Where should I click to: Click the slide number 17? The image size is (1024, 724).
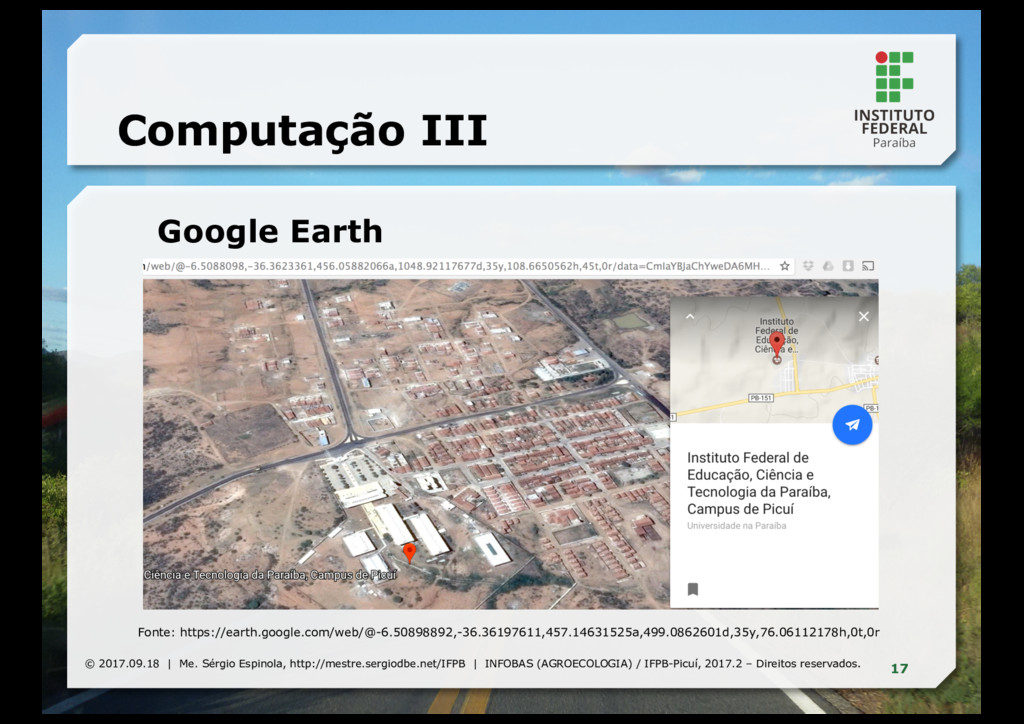point(899,669)
